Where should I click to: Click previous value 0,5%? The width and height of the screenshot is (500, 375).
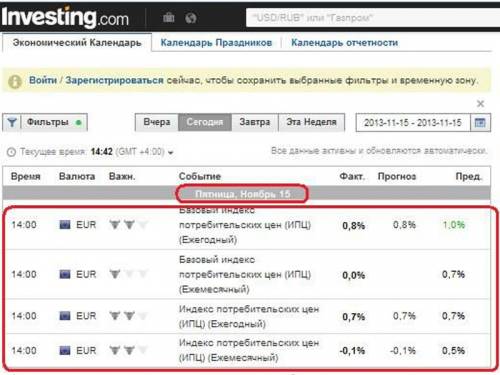454,351
